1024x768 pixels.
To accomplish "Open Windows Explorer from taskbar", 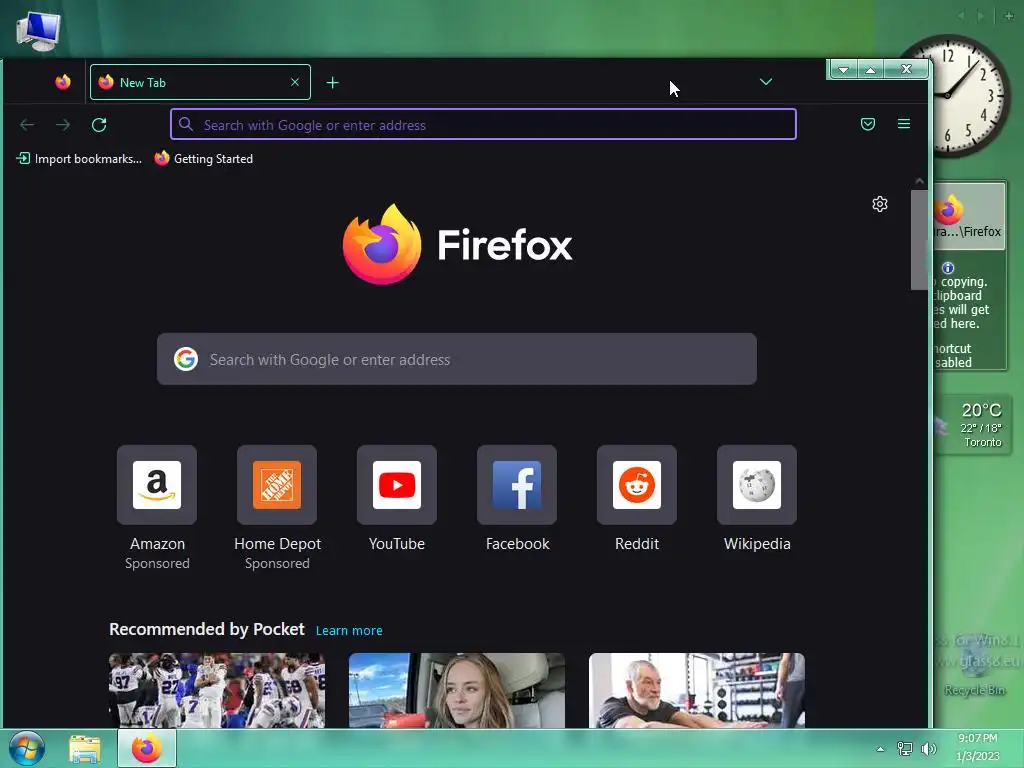I will [x=85, y=749].
